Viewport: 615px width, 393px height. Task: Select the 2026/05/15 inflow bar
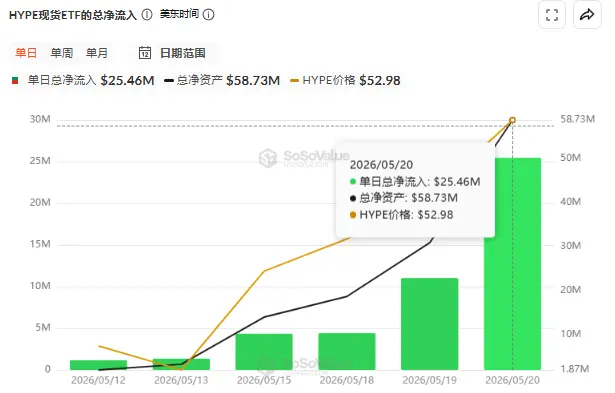264,352
